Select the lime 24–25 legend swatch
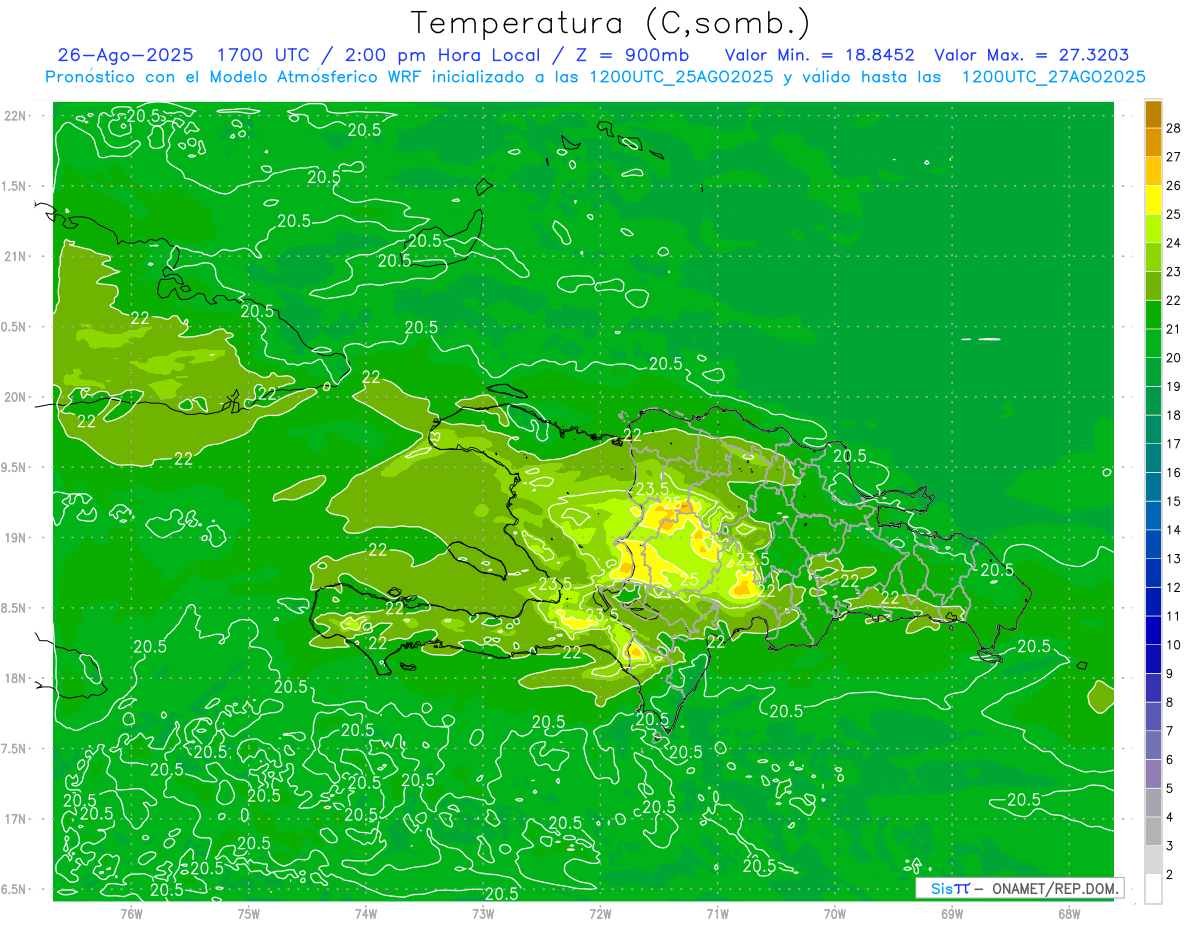 tap(1153, 229)
